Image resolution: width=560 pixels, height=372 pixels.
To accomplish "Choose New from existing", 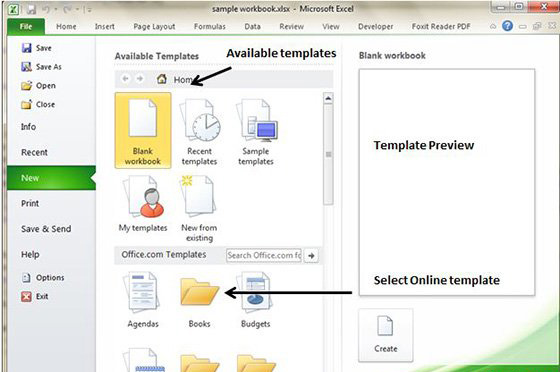I will pyautogui.click(x=199, y=209).
